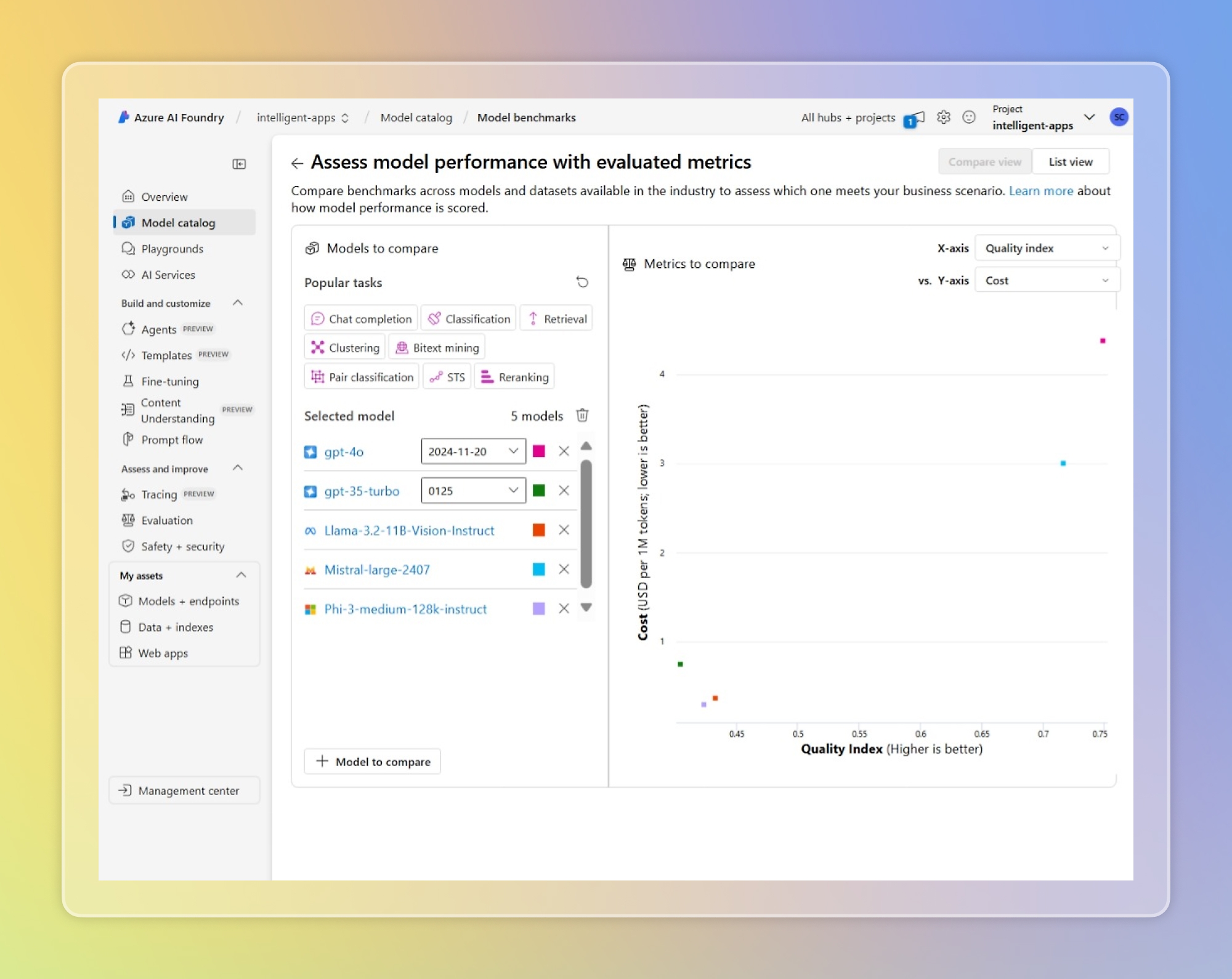Collapse My assets section
The height and width of the screenshot is (979, 1232).
(x=241, y=575)
